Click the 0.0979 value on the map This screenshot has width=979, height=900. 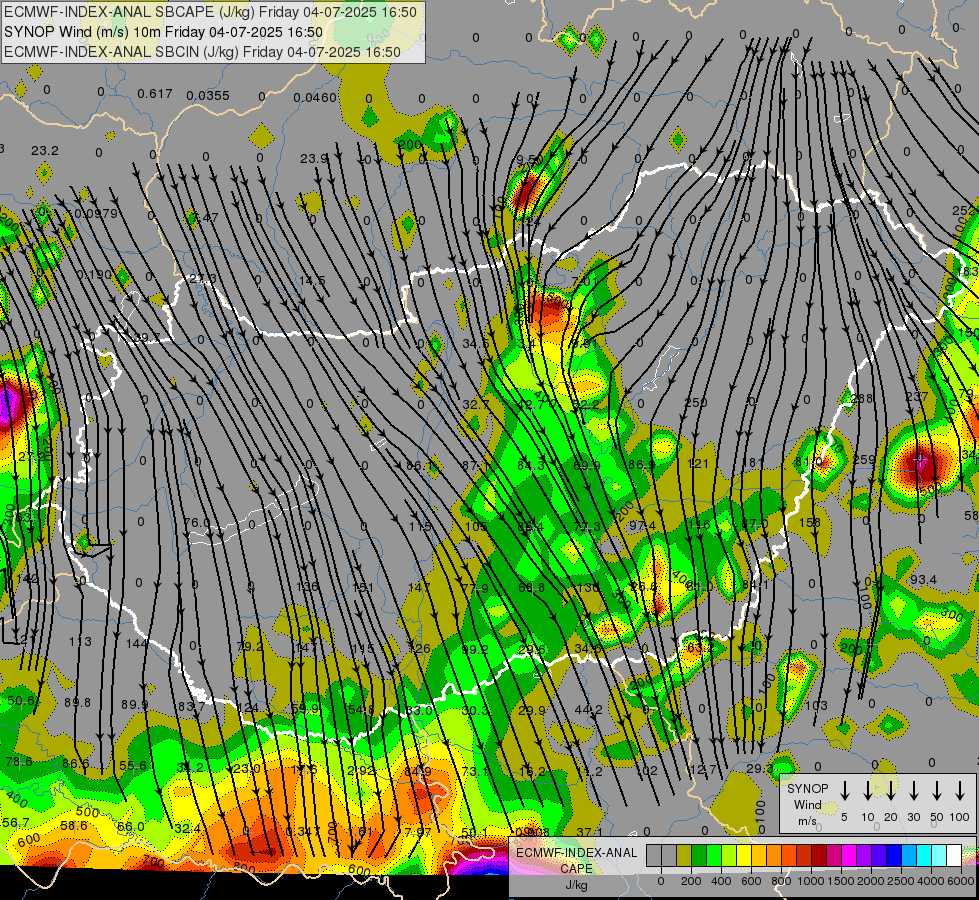click(x=96, y=214)
